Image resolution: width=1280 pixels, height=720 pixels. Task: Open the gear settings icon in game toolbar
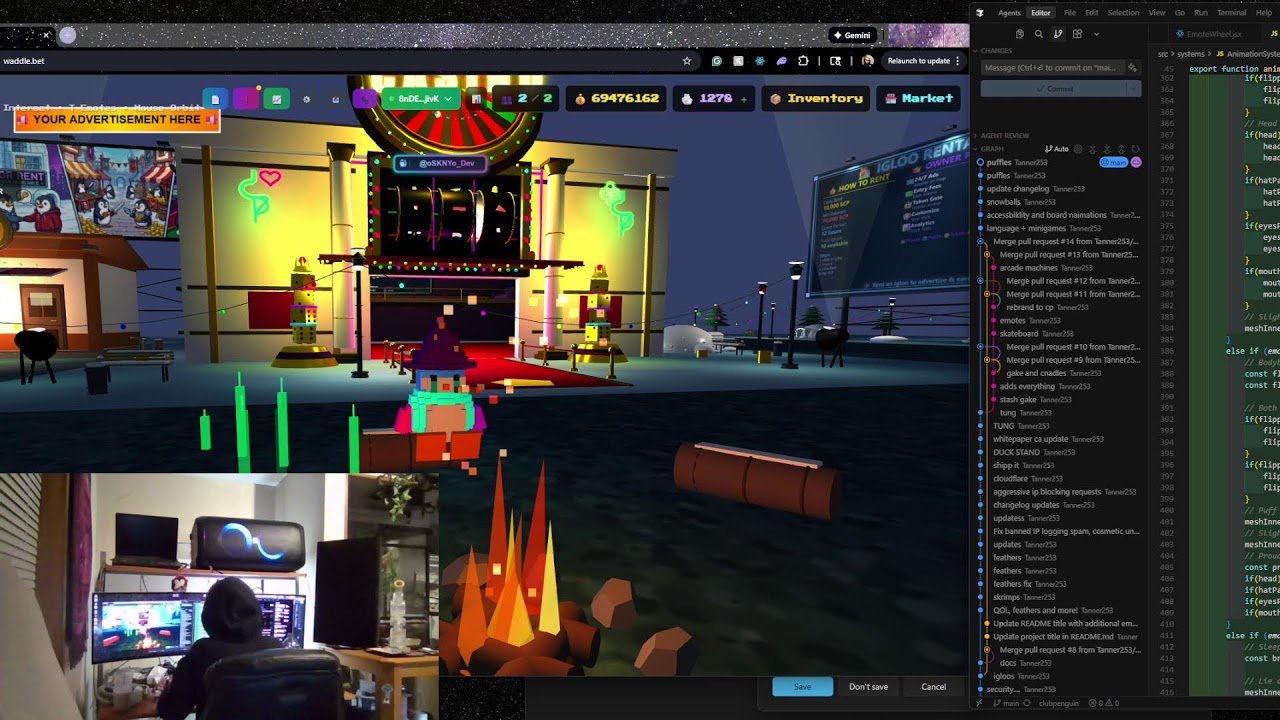pyautogui.click(x=306, y=99)
